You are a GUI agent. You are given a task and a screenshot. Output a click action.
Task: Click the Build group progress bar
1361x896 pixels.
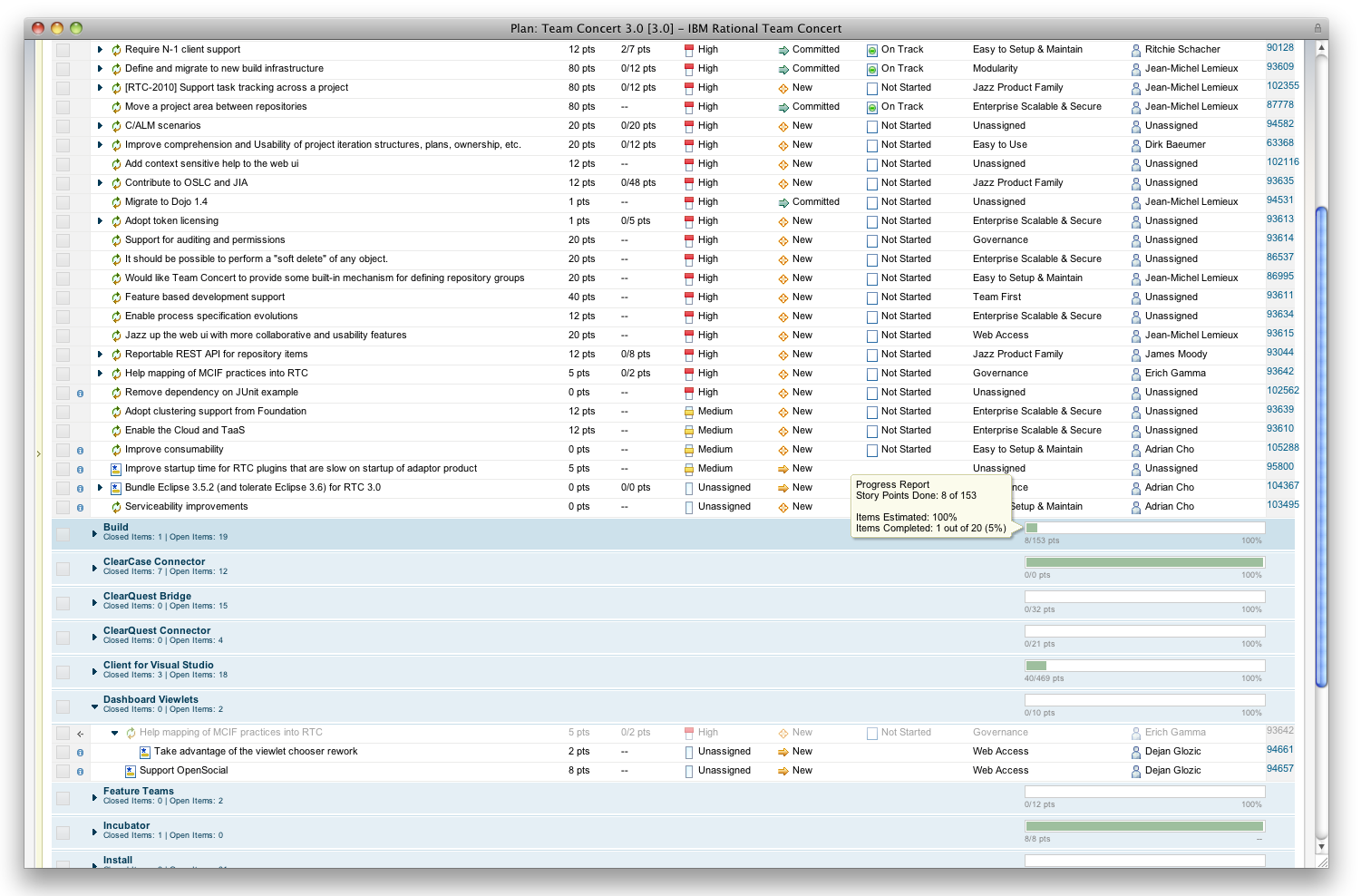click(x=1144, y=528)
